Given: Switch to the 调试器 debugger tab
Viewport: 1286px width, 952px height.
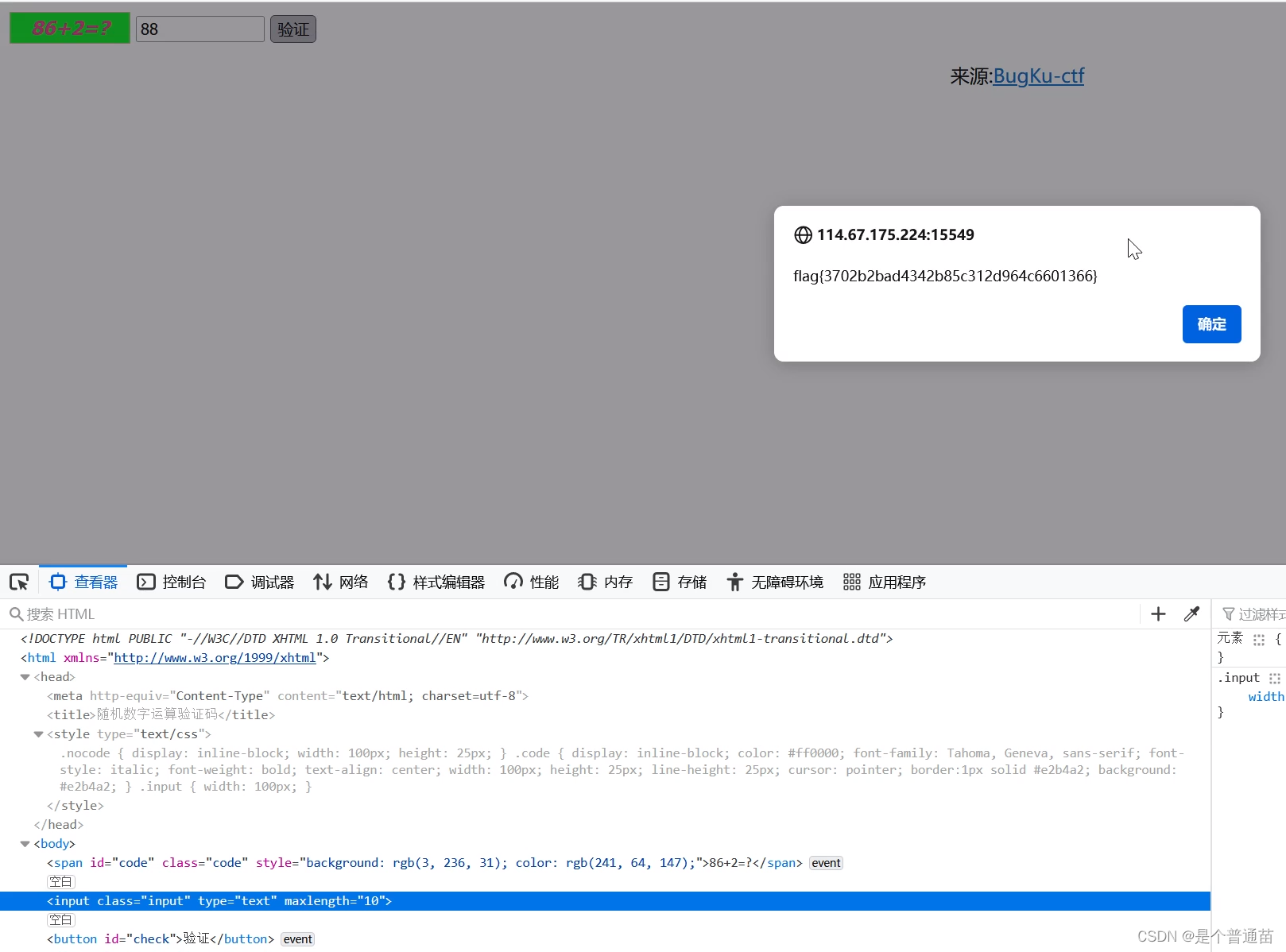Looking at the screenshot, I should coord(260,582).
